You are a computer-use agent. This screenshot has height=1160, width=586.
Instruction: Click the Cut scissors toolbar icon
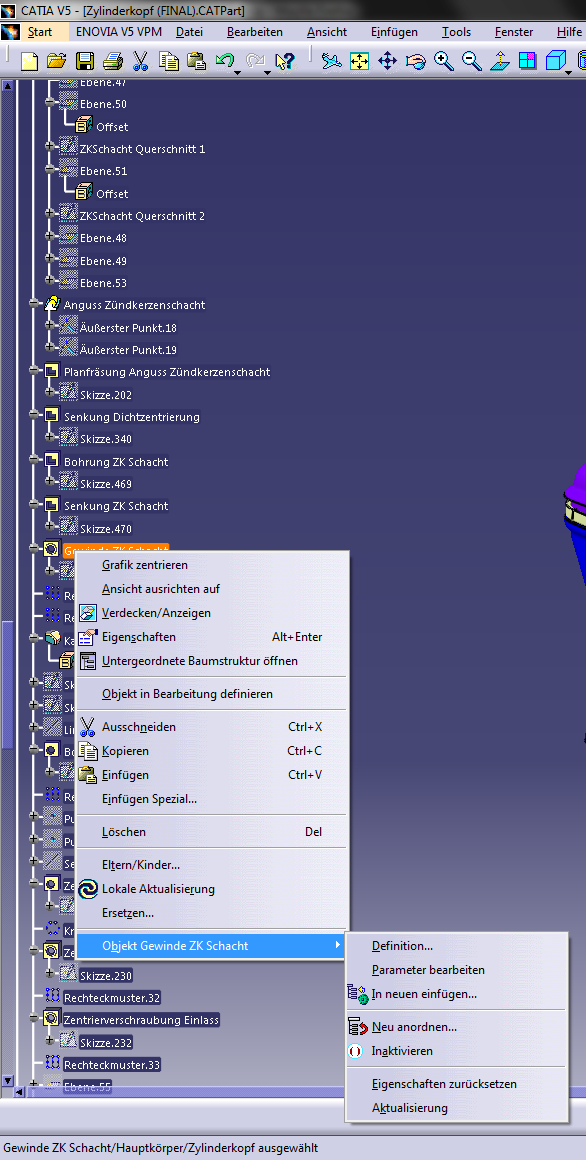click(141, 61)
